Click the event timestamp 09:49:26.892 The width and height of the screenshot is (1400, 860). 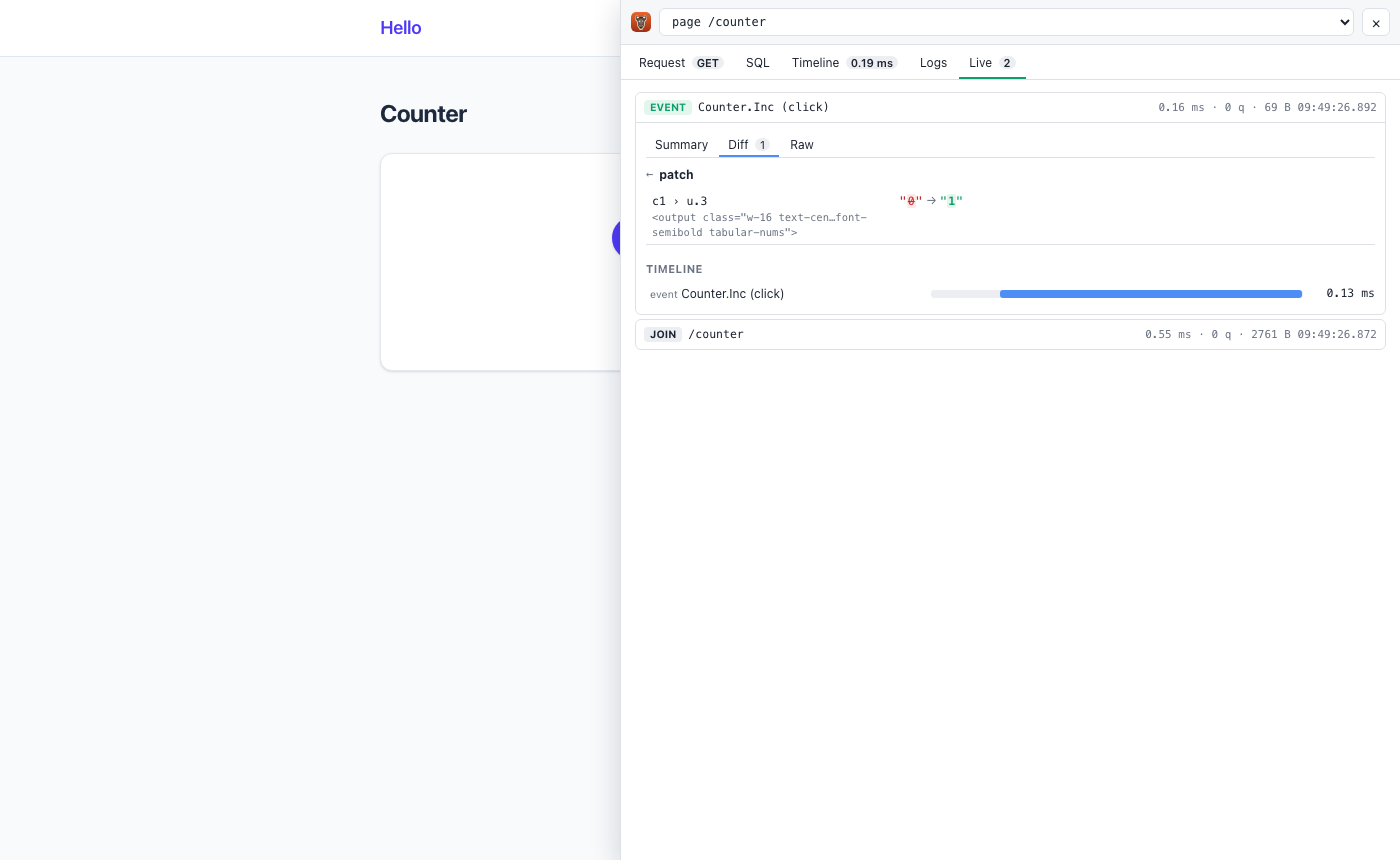pyautogui.click(x=1337, y=107)
